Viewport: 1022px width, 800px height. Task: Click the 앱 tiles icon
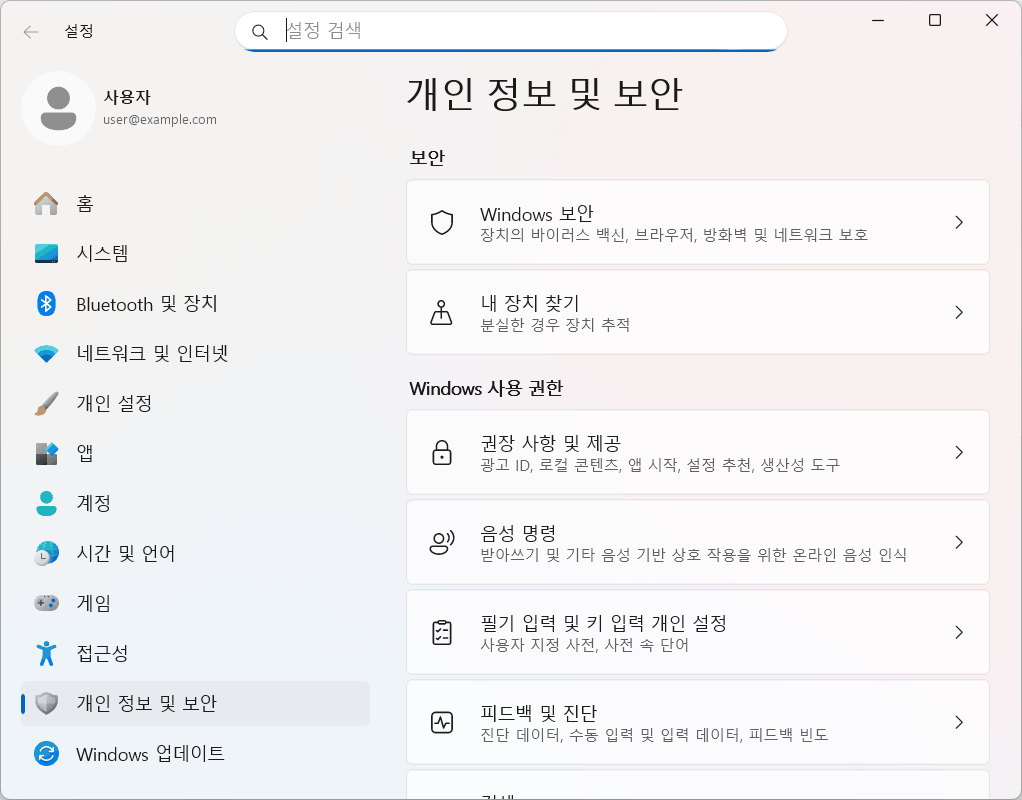click(x=46, y=453)
